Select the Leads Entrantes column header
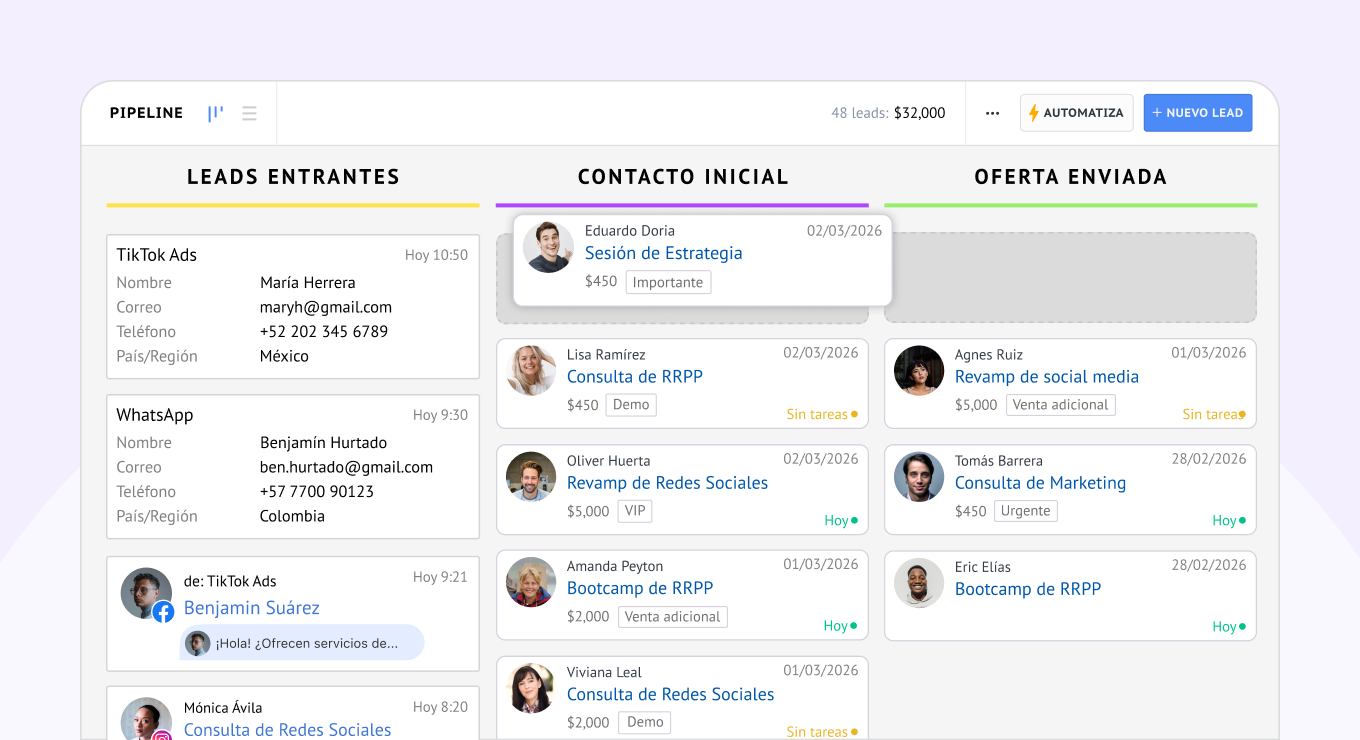Screen dimensions: 1360x740 click(x=293, y=177)
